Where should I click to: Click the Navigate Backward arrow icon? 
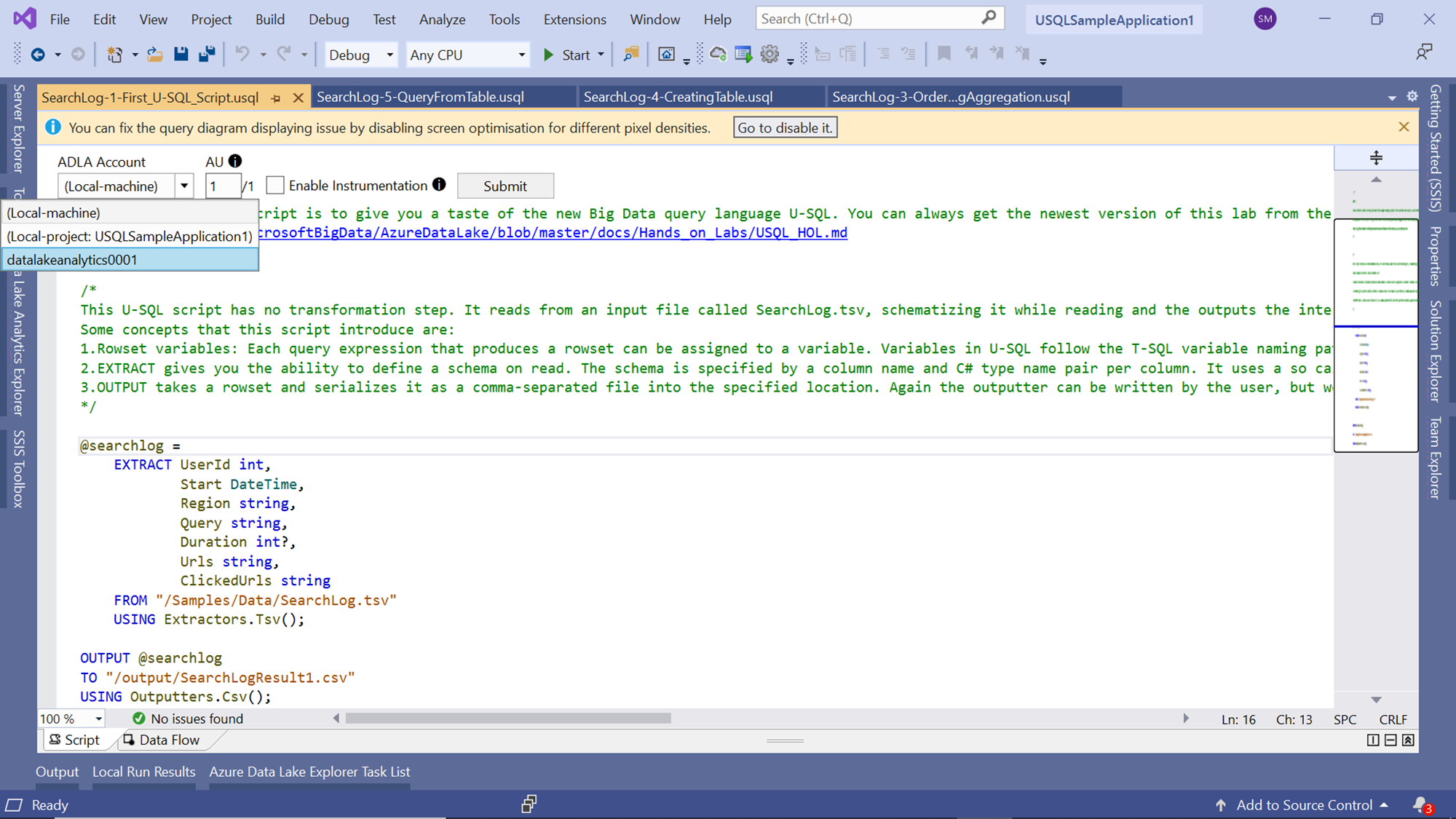38,55
